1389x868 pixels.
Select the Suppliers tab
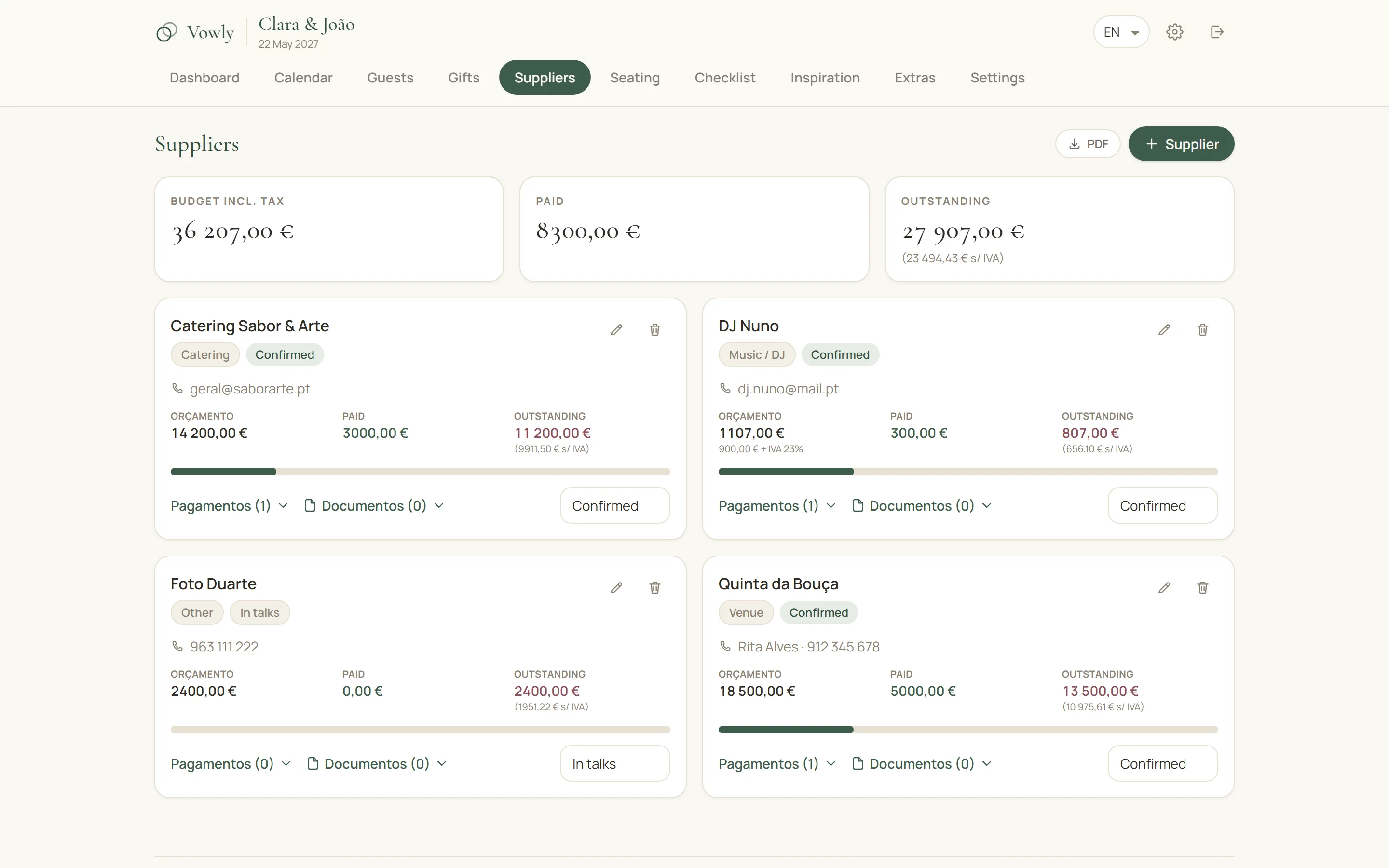(545, 78)
